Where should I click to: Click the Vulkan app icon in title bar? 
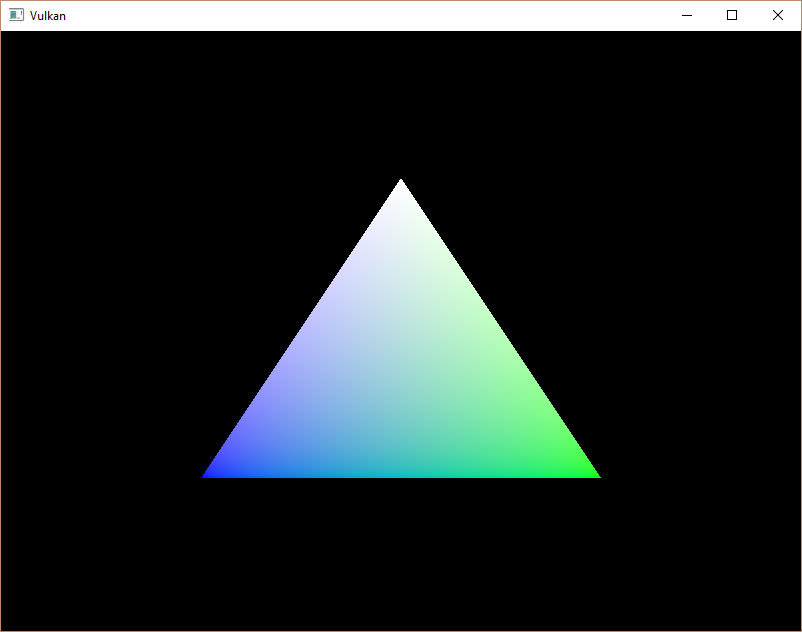coord(16,15)
